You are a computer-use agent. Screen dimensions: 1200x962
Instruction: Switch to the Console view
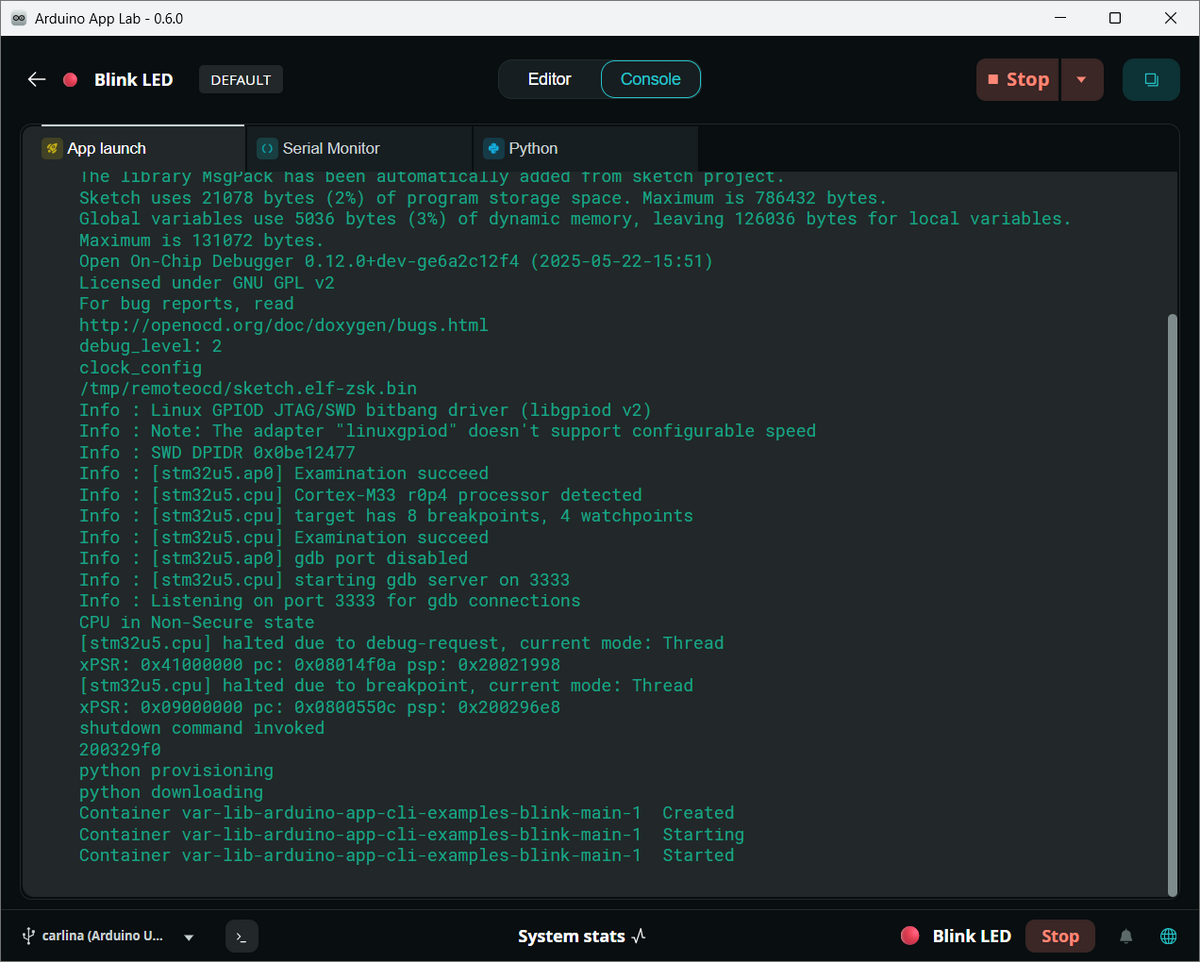click(x=650, y=80)
